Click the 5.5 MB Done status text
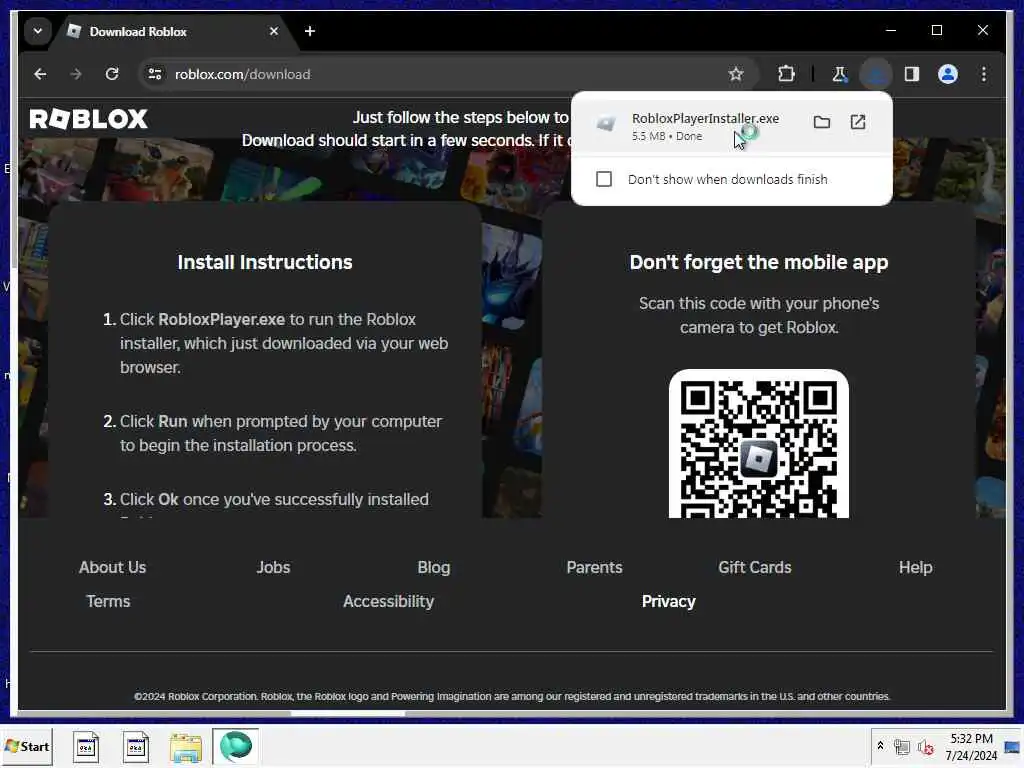The height and width of the screenshot is (768, 1024). coord(667,136)
